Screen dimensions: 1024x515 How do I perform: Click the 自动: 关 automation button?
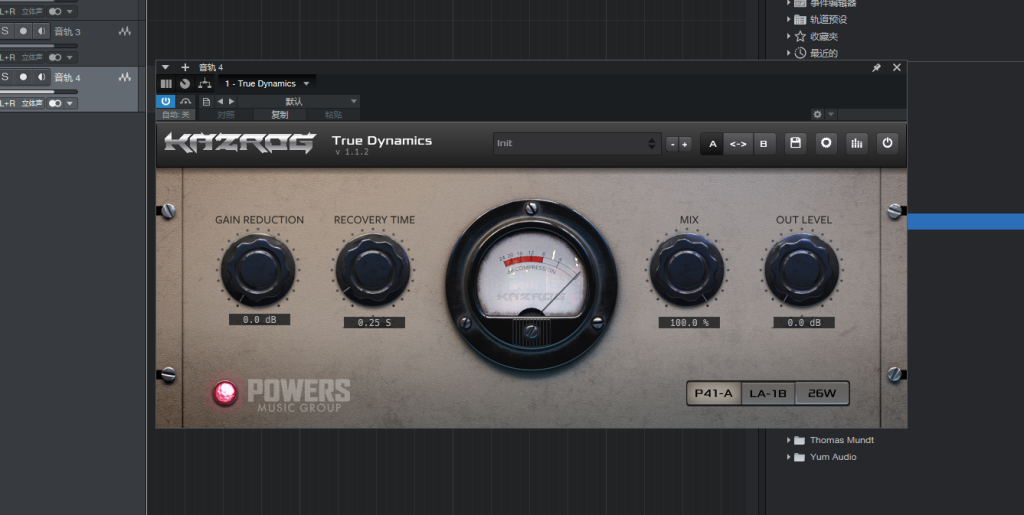pyautogui.click(x=176, y=115)
